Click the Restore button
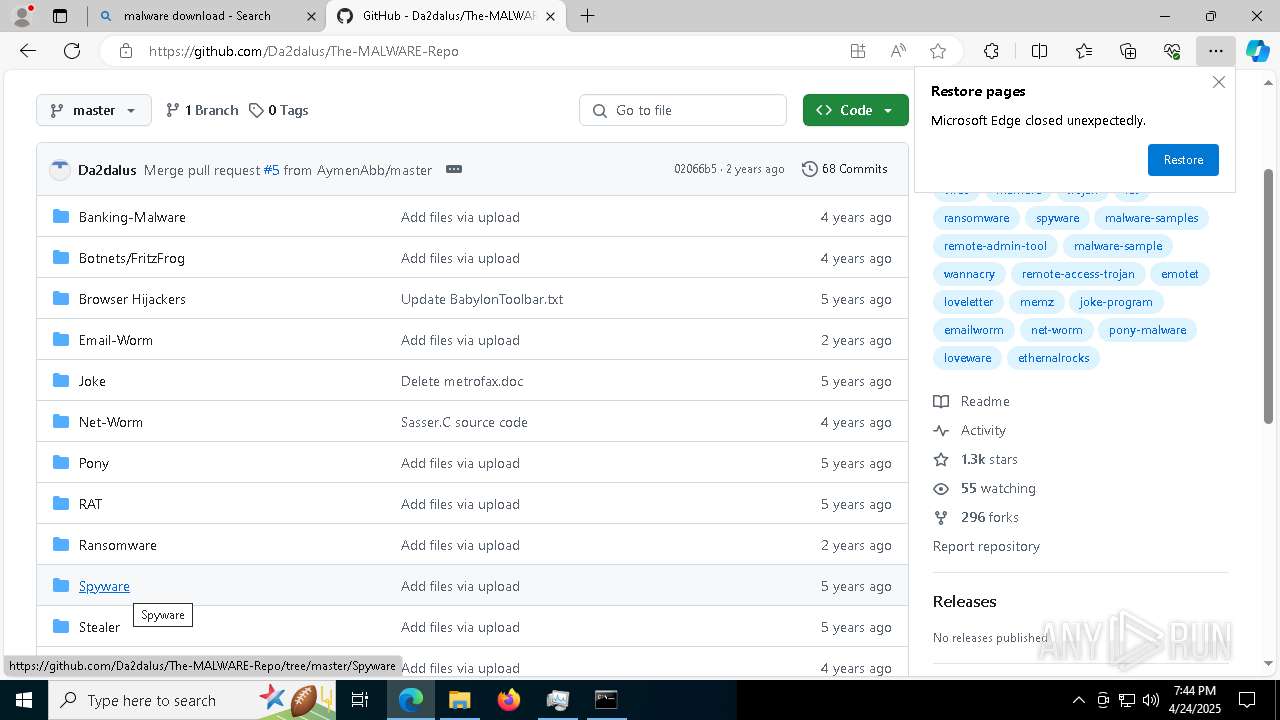 point(1183,160)
